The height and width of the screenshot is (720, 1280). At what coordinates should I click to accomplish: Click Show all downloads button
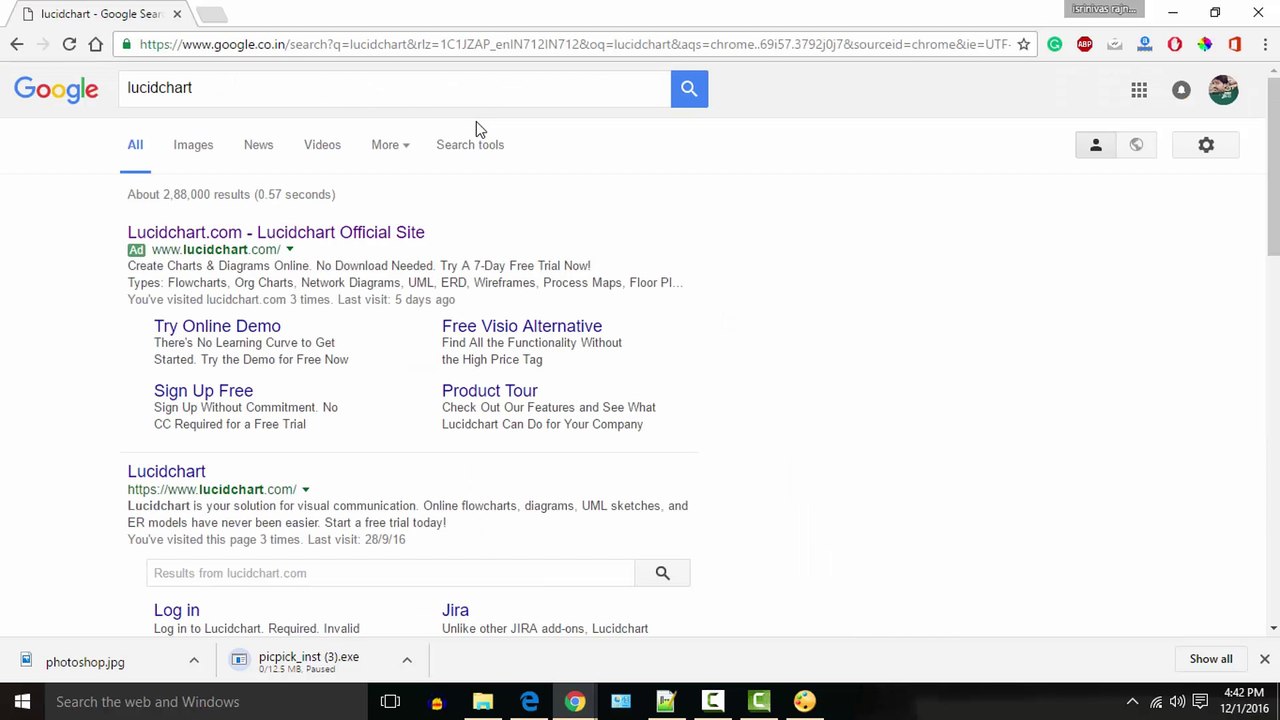[1211, 659]
